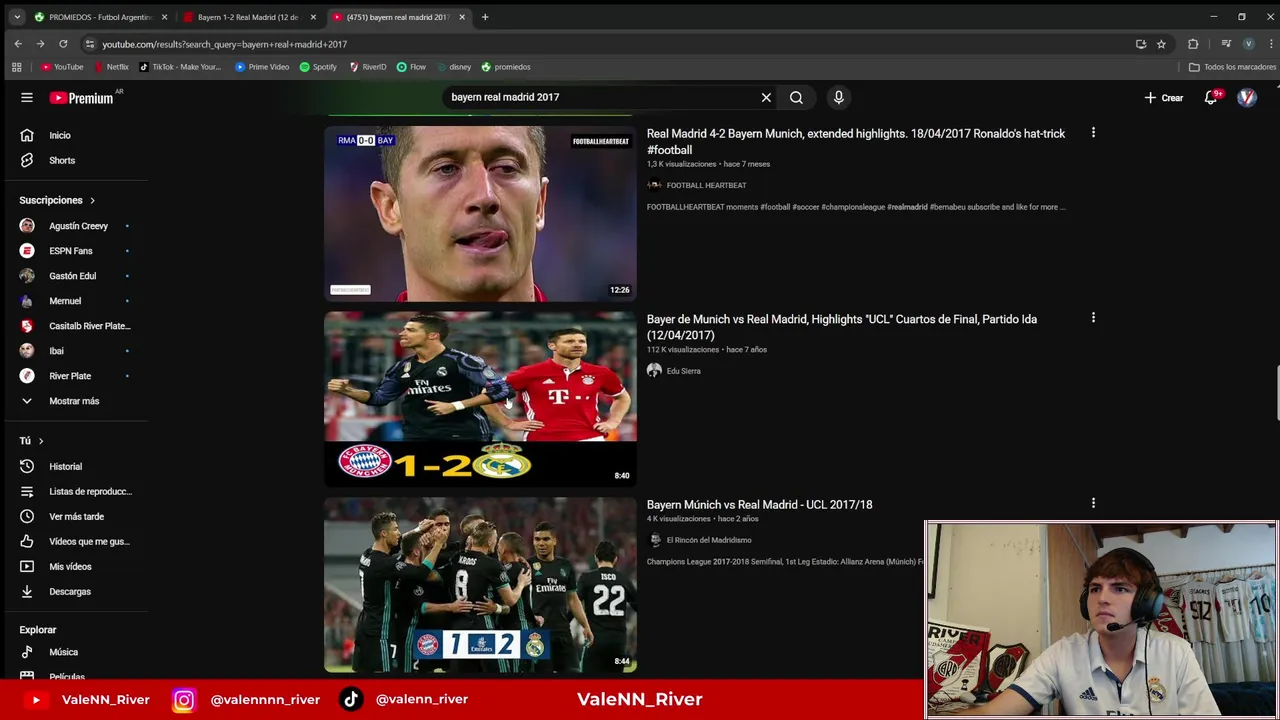Expand the Suscripciones section
Screen dimensions: 1280x720
tap(57, 200)
